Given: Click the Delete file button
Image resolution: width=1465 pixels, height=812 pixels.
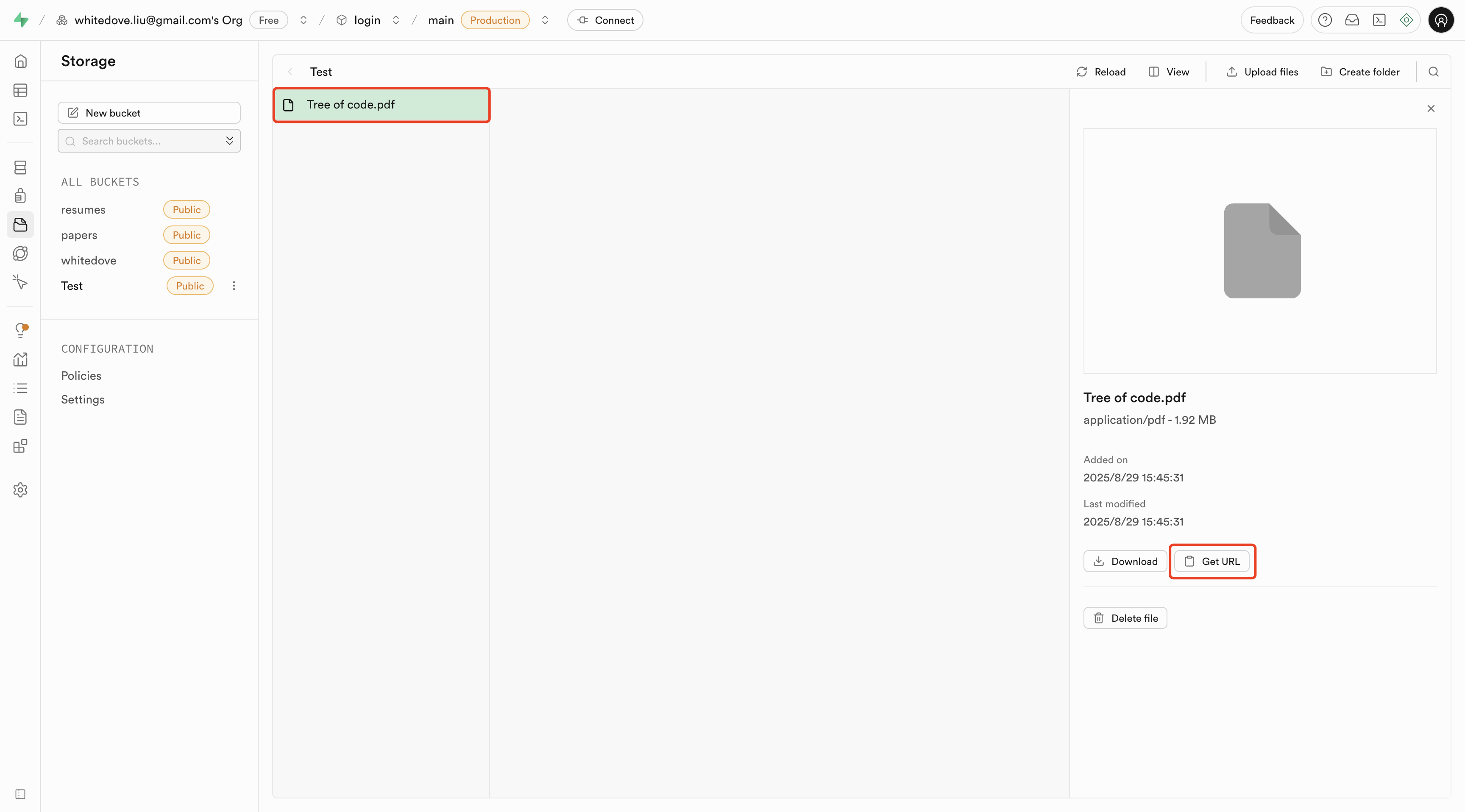Looking at the screenshot, I should tap(1125, 618).
